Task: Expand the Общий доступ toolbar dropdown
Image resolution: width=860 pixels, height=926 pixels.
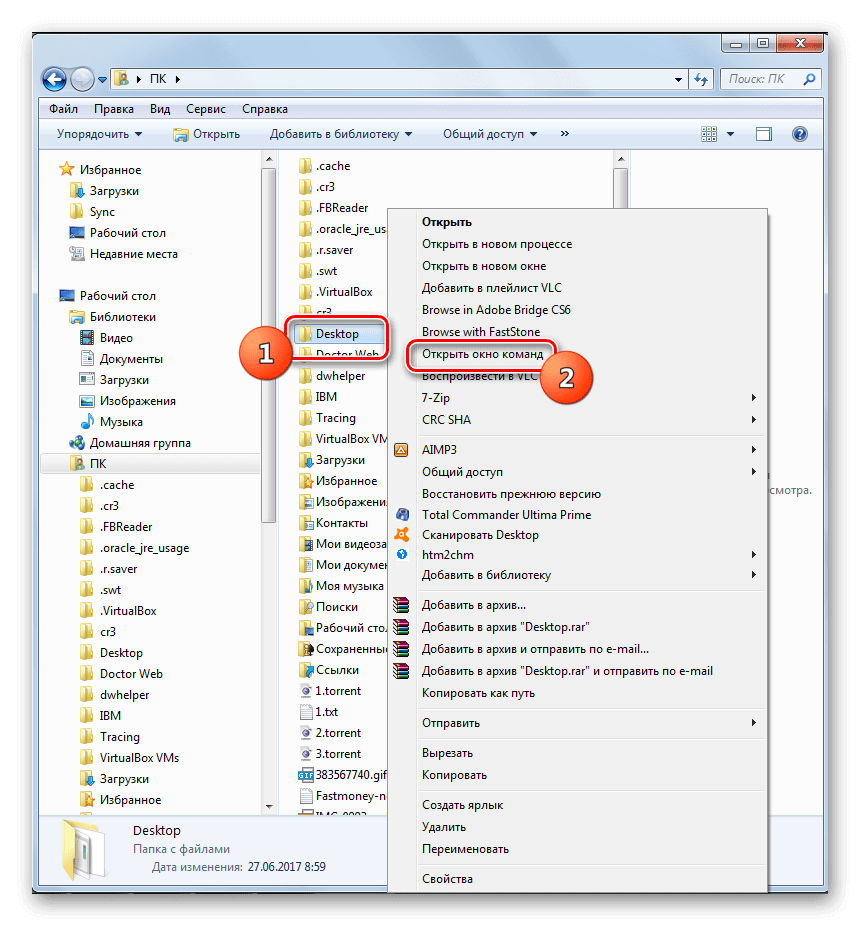Action: (490, 134)
